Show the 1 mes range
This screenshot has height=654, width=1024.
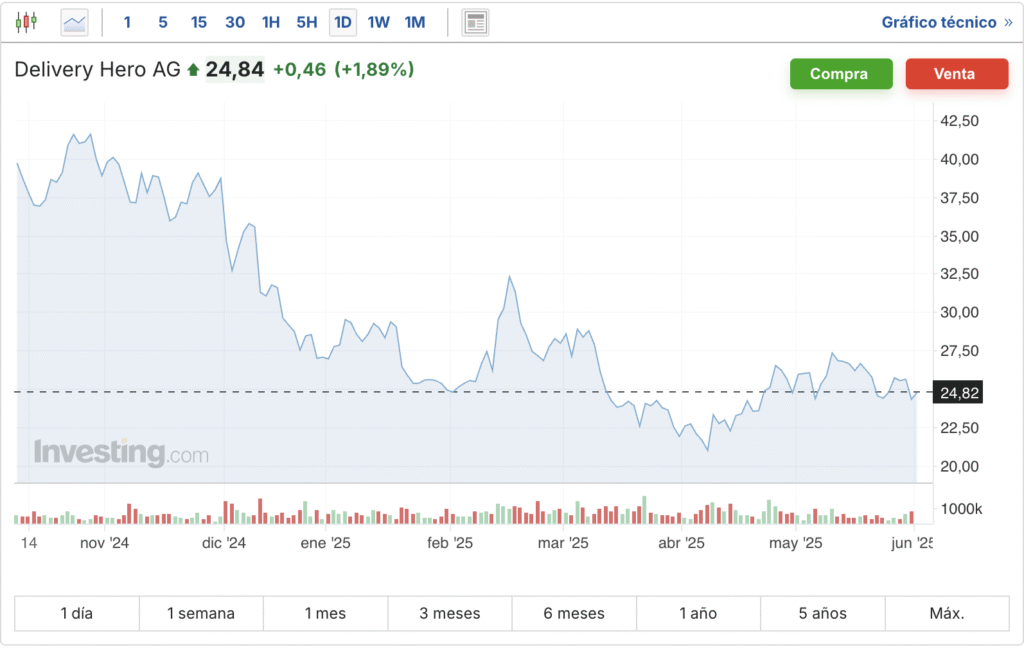[x=325, y=613]
